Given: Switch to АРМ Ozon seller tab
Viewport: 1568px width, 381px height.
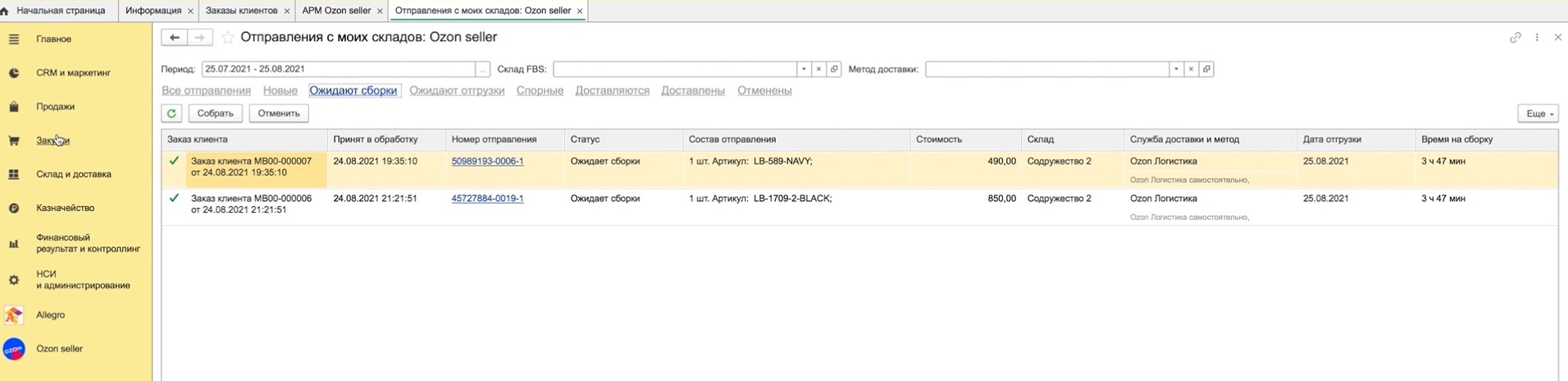Looking at the screenshot, I should (x=336, y=11).
